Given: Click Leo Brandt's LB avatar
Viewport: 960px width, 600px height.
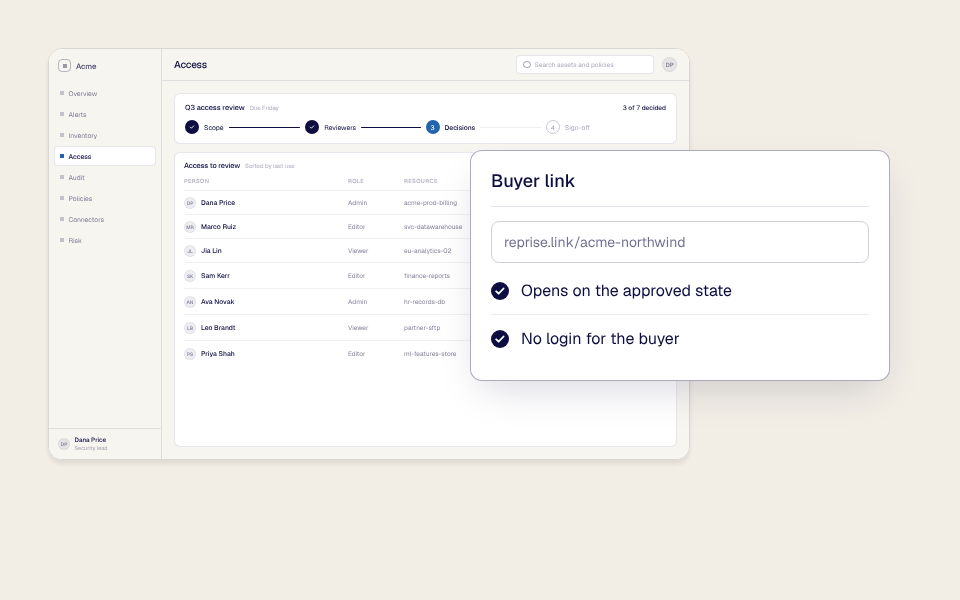Looking at the screenshot, I should tap(190, 328).
